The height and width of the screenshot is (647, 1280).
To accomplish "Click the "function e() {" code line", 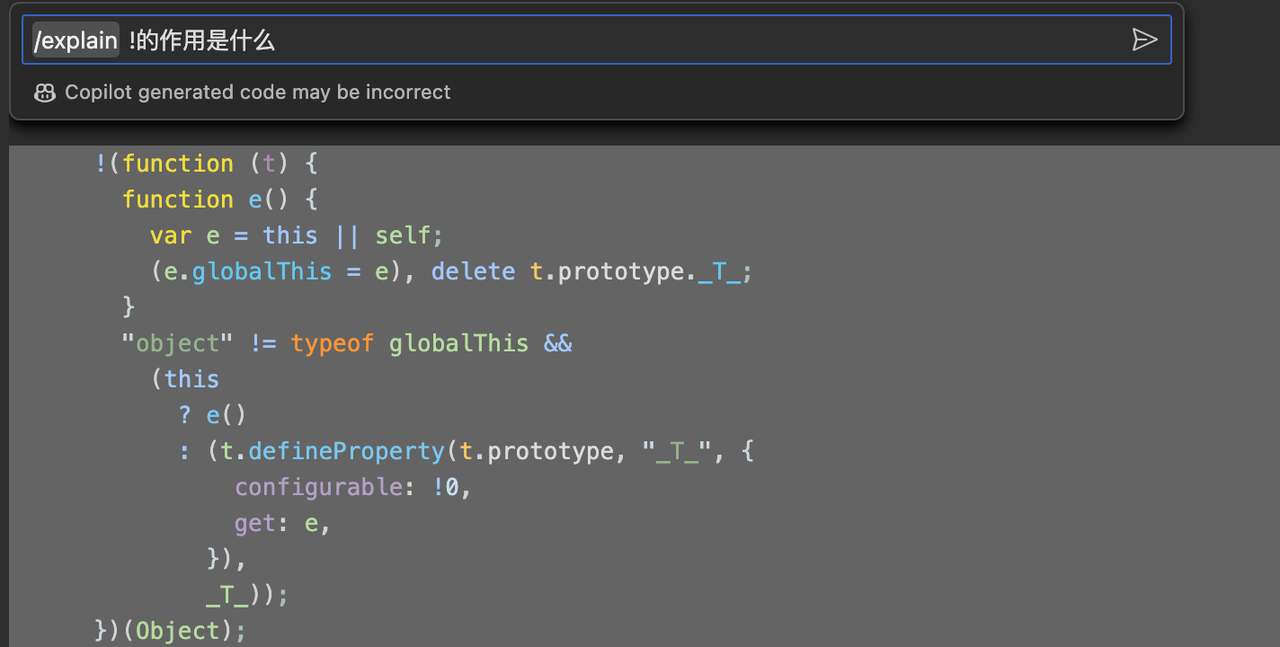I will click(220, 199).
